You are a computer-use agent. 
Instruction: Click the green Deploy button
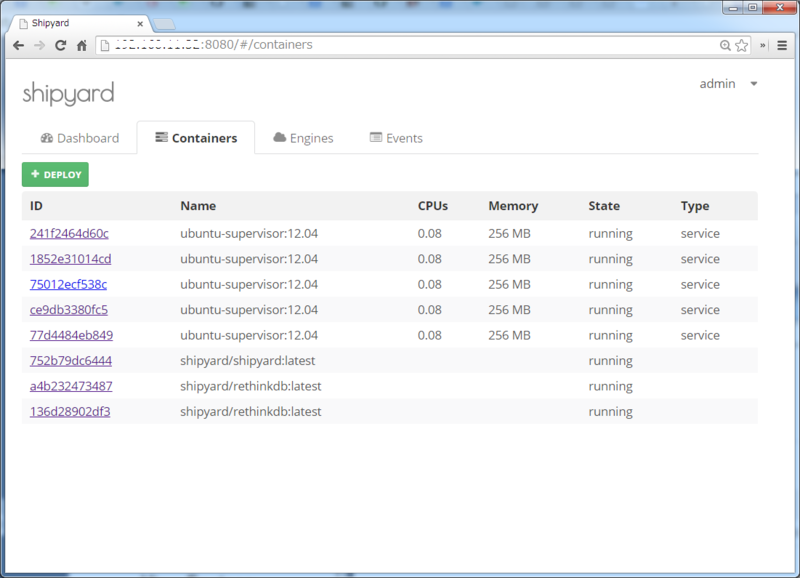click(55, 174)
